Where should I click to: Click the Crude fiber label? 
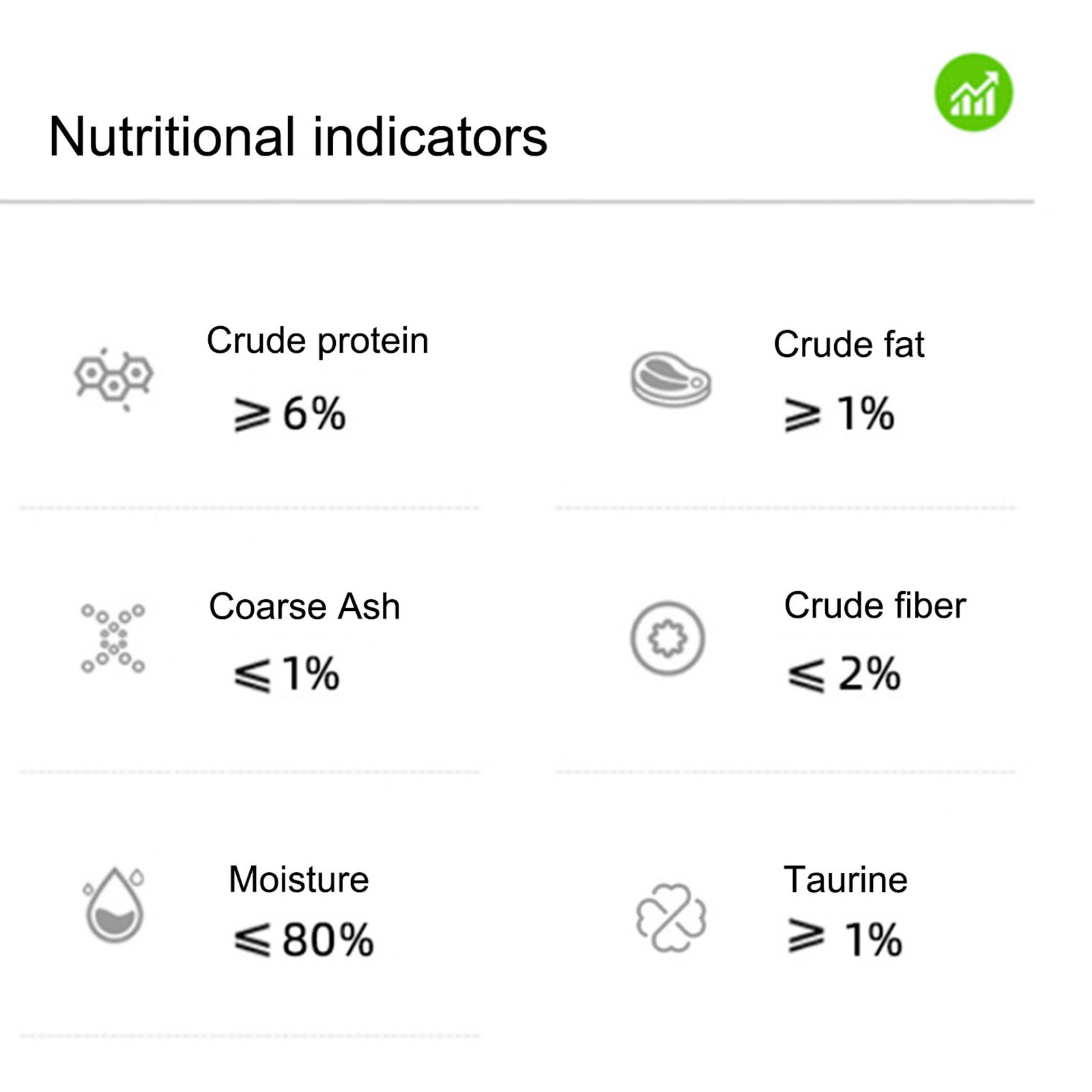pyautogui.click(x=874, y=605)
